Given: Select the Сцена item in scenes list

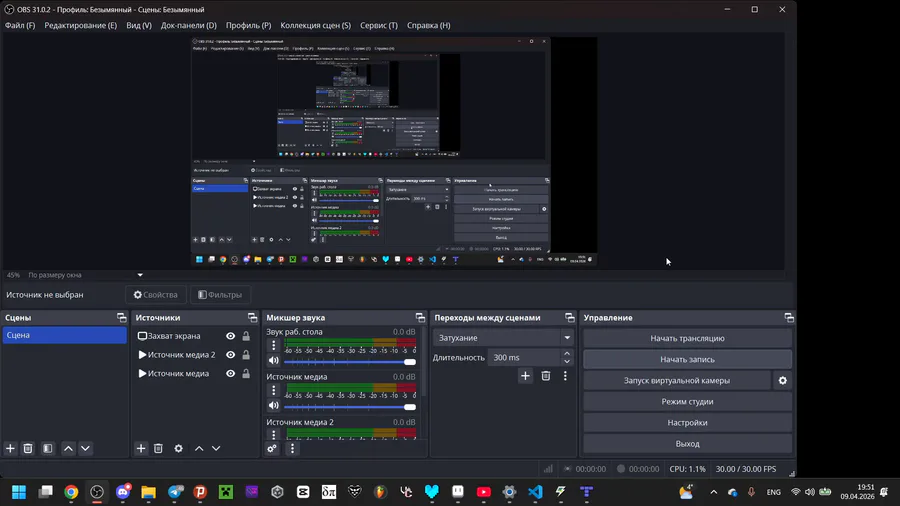Looking at the screenshot, I should tap(64, 335).
